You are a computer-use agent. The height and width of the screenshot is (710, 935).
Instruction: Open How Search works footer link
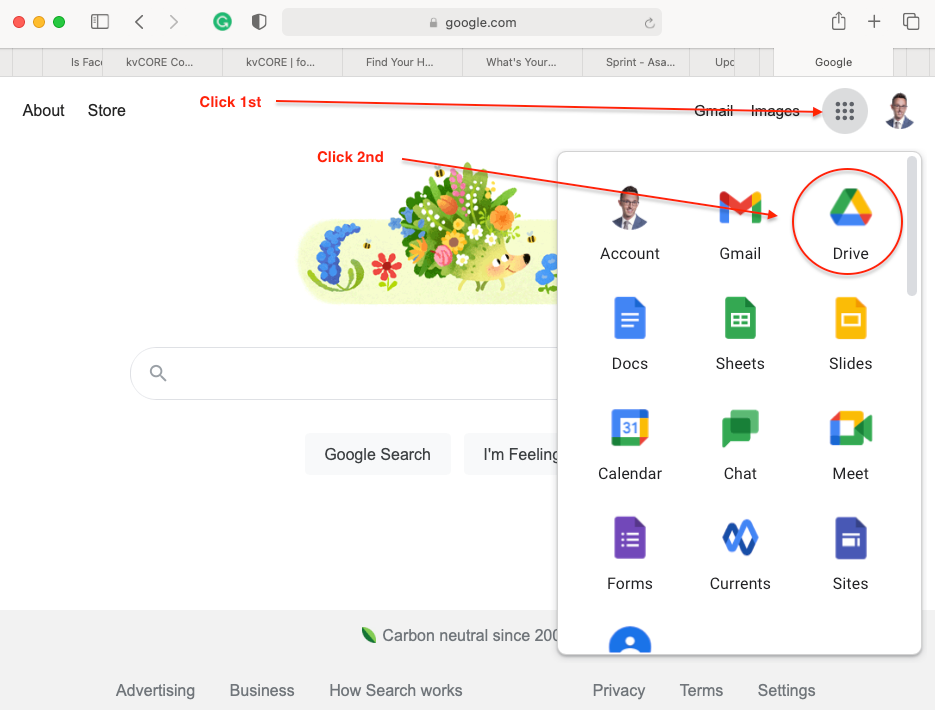(395, 690)
